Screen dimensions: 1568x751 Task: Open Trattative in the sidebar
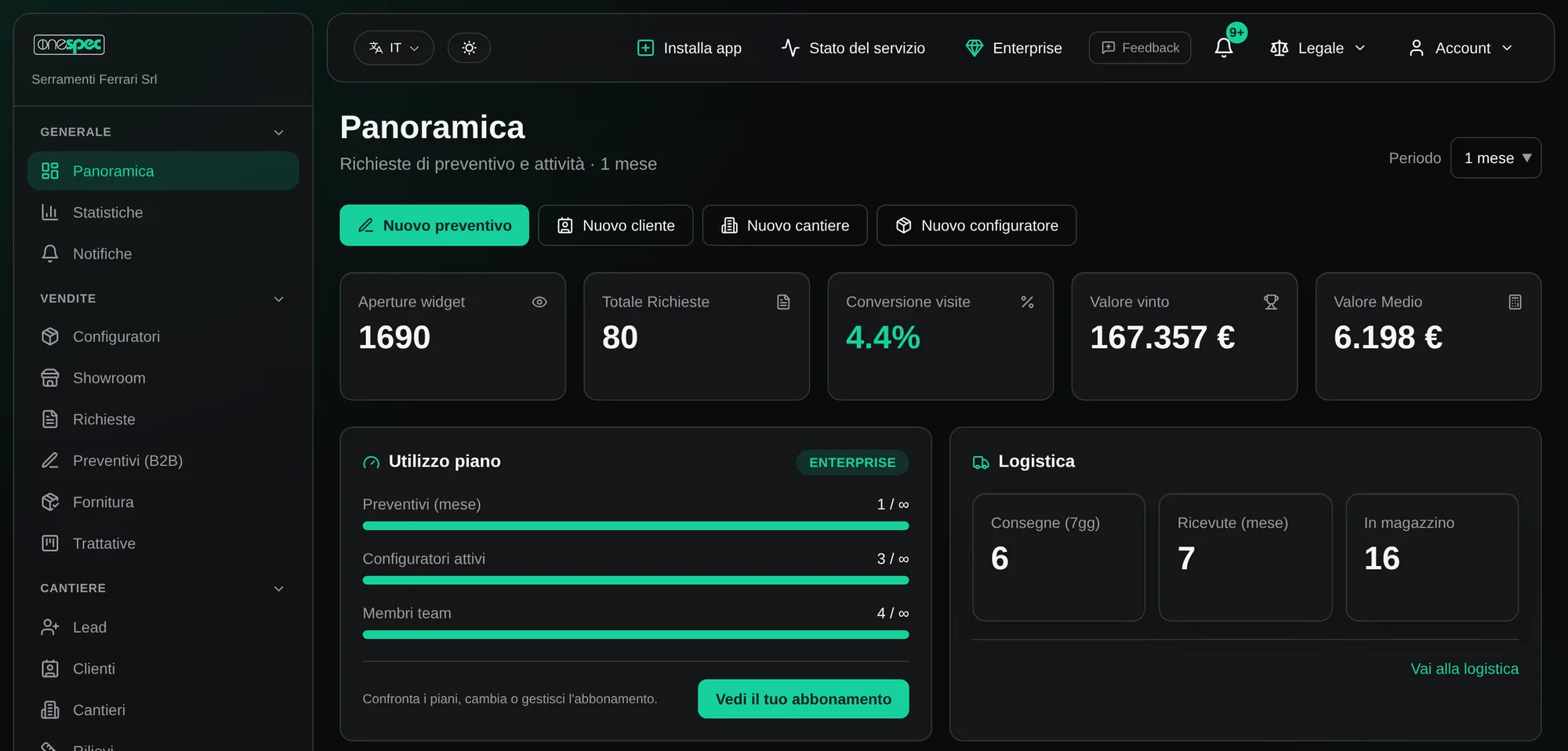pyautogui.click(x=163, y=543)
